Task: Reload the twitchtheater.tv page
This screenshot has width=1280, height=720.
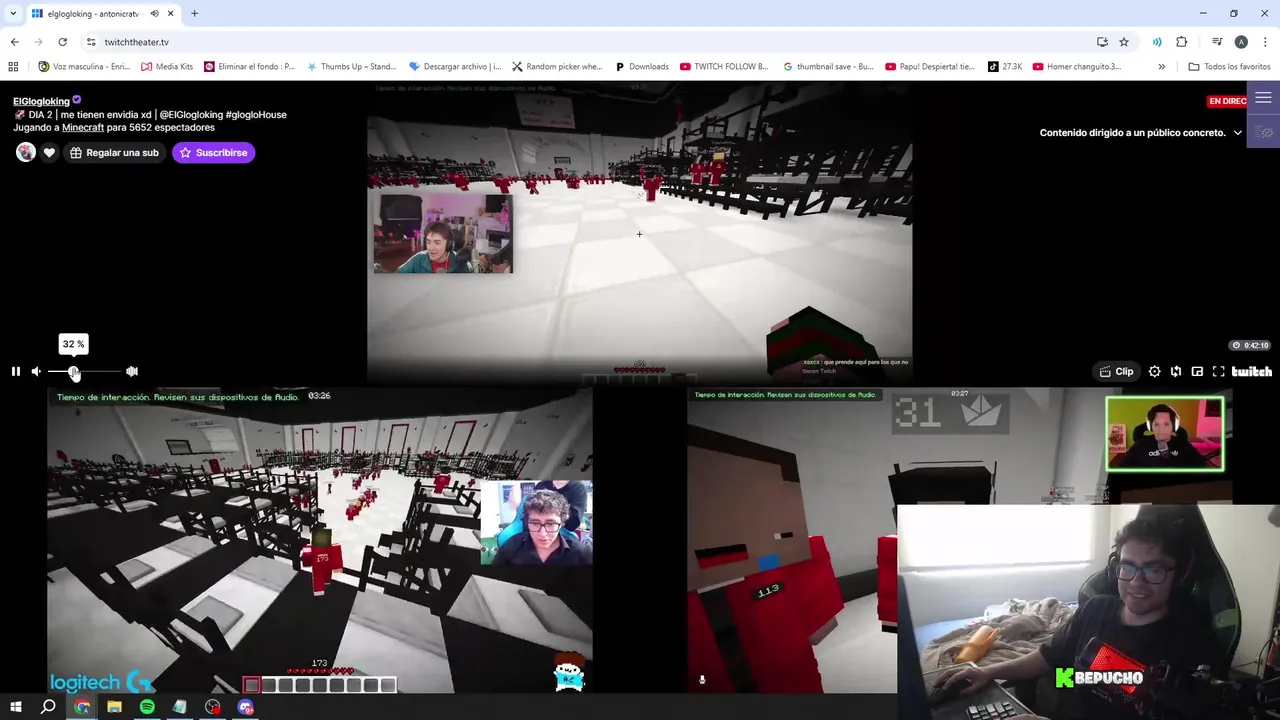Action: tap(62, 42)
